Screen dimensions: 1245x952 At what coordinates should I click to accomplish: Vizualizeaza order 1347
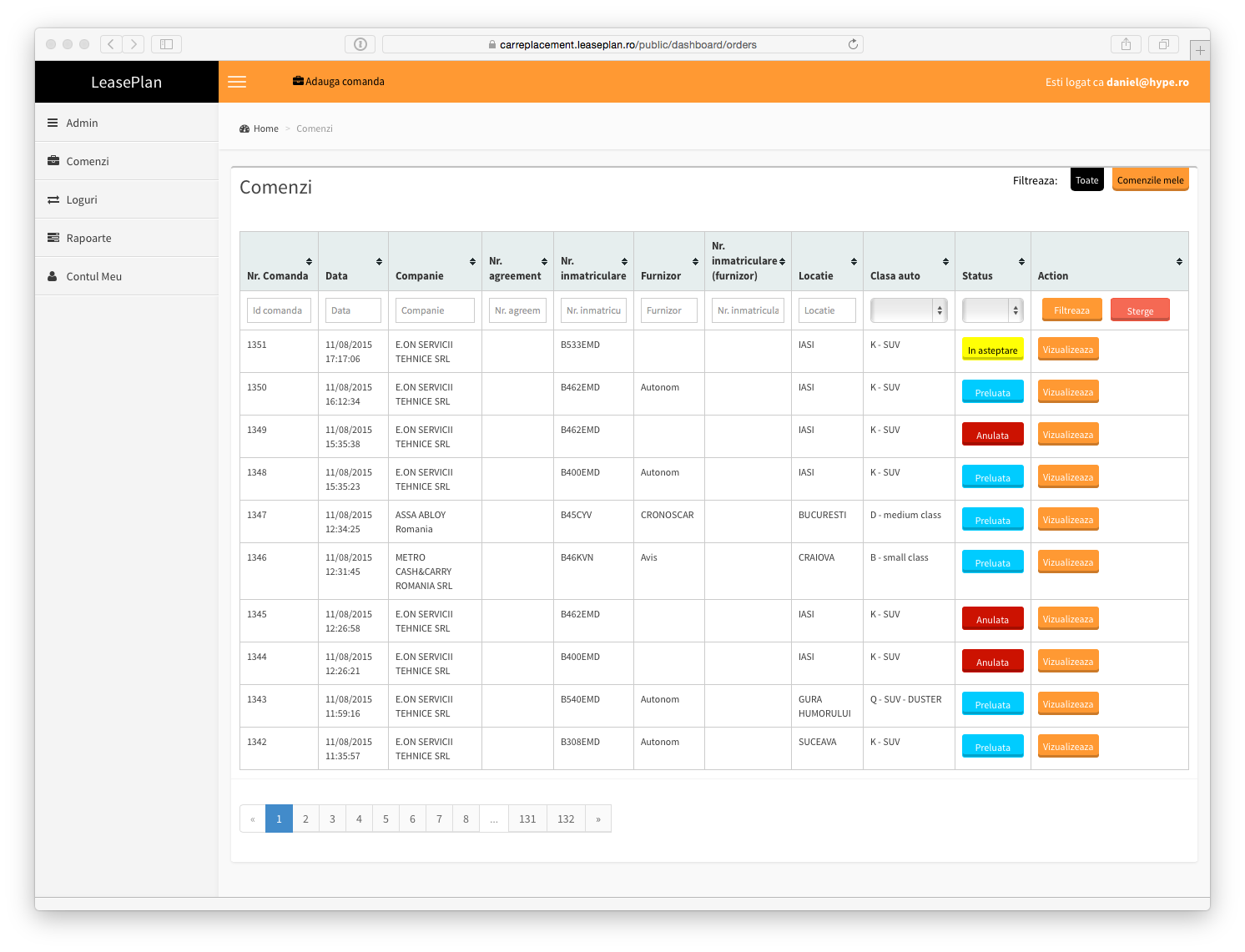1068,520
